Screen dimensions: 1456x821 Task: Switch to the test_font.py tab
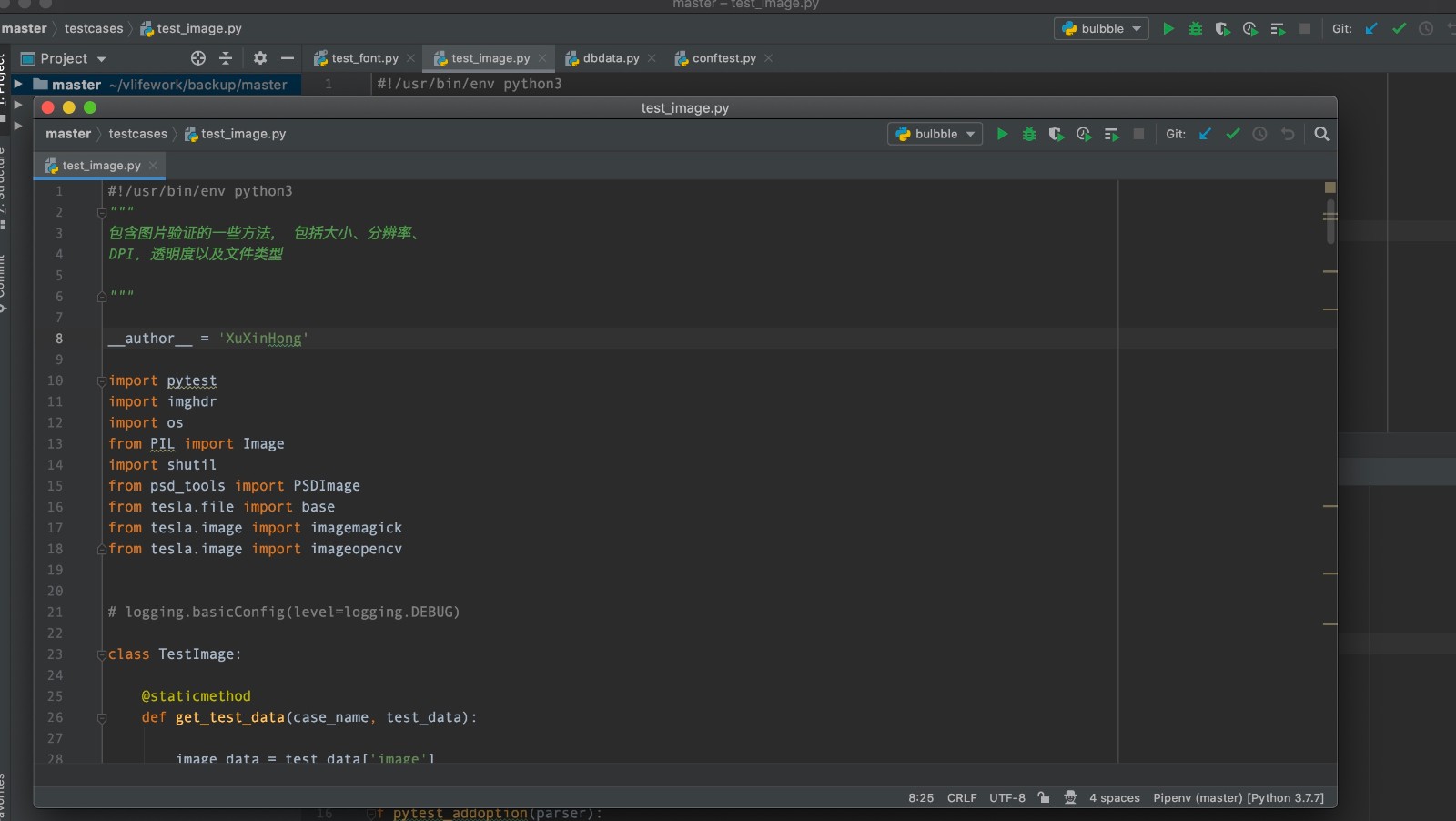[365, 58]
